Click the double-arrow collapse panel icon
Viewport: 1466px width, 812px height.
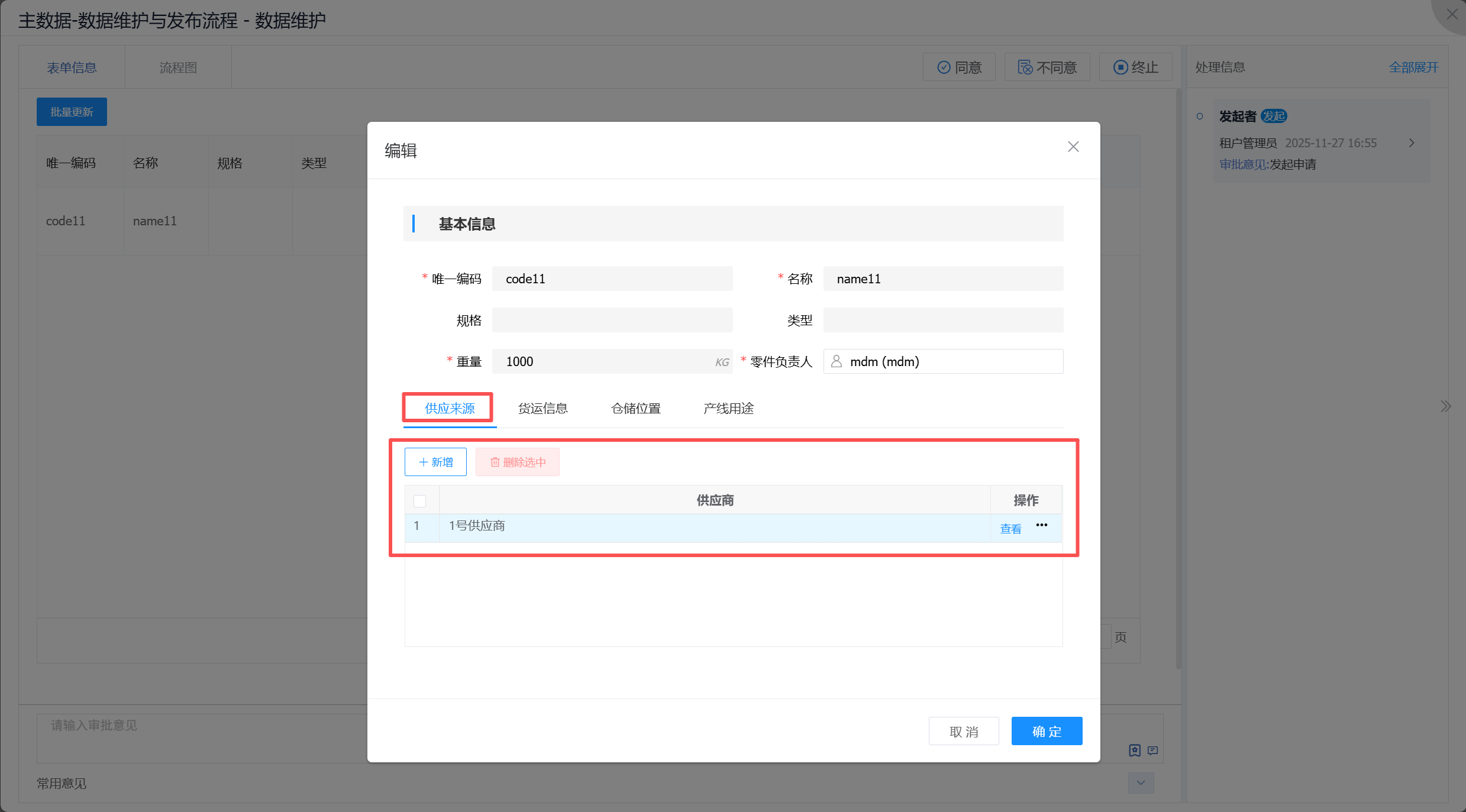(x=1445, y=406)
